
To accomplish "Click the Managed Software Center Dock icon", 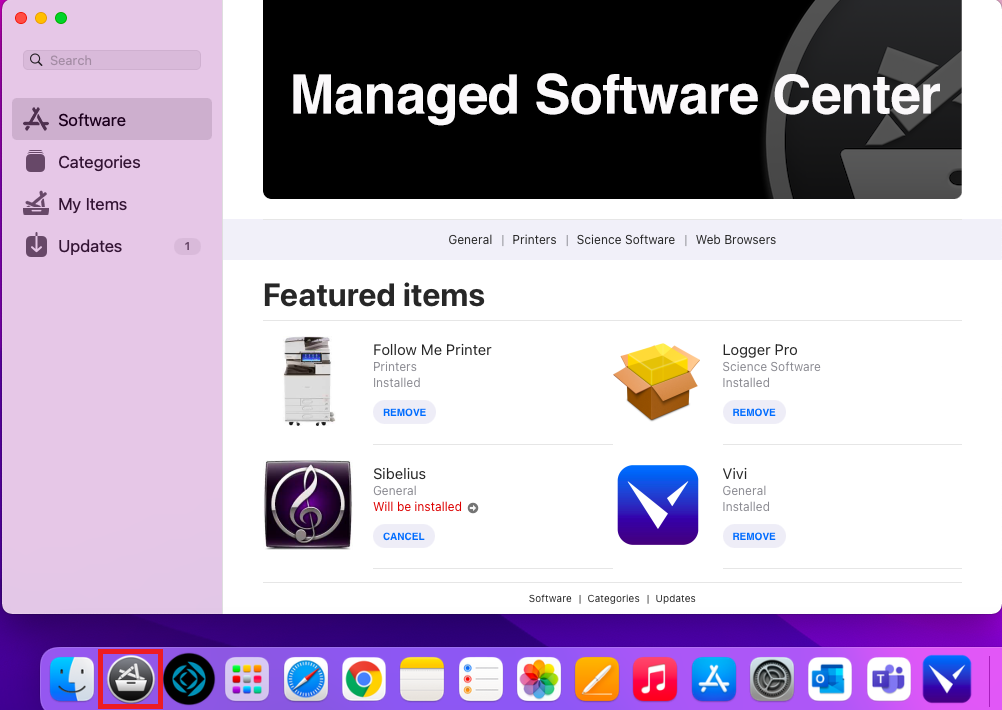I will 130,678.
